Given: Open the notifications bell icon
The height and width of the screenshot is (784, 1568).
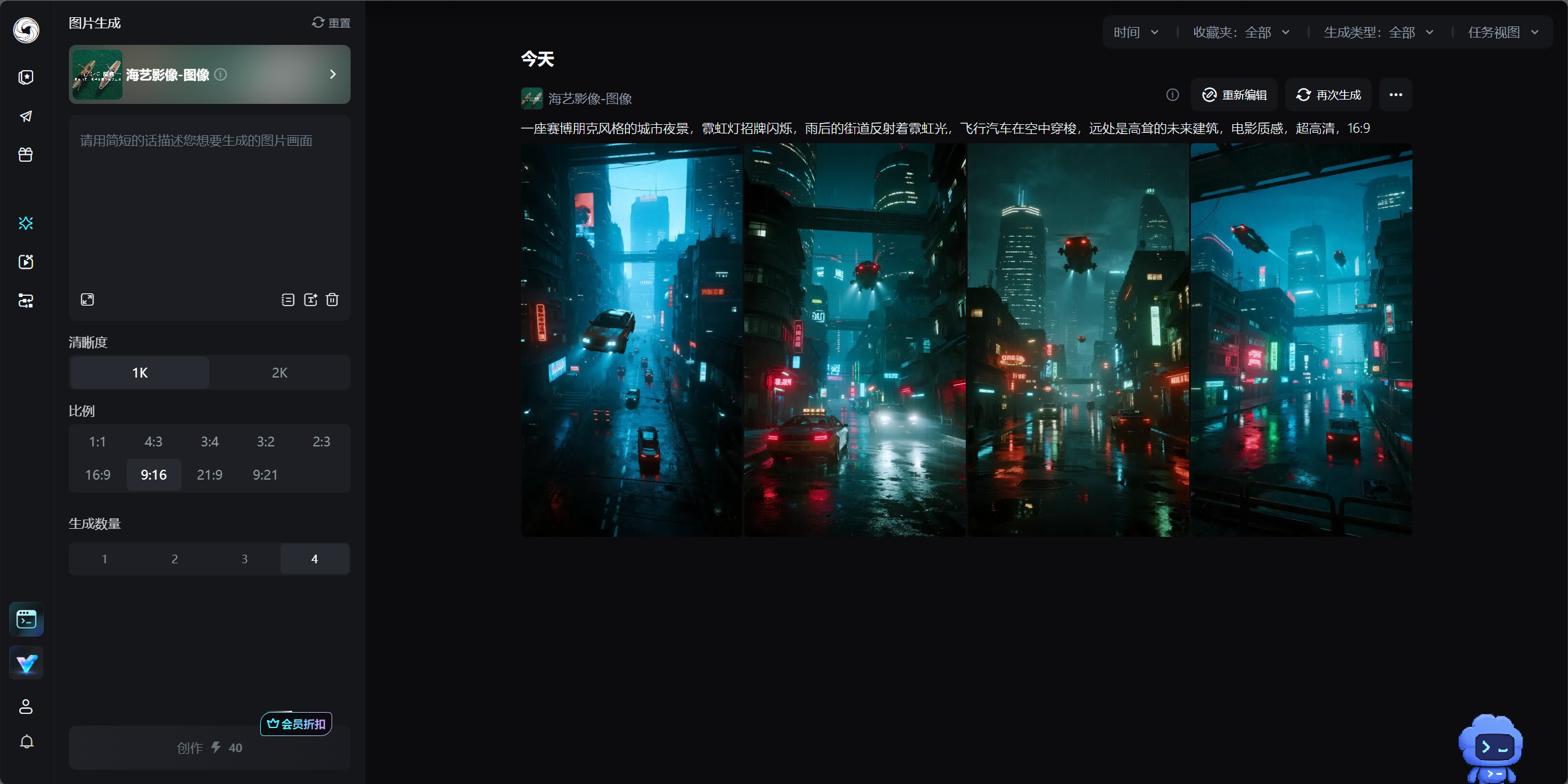Looking at the screenshot, I should 26,742.
